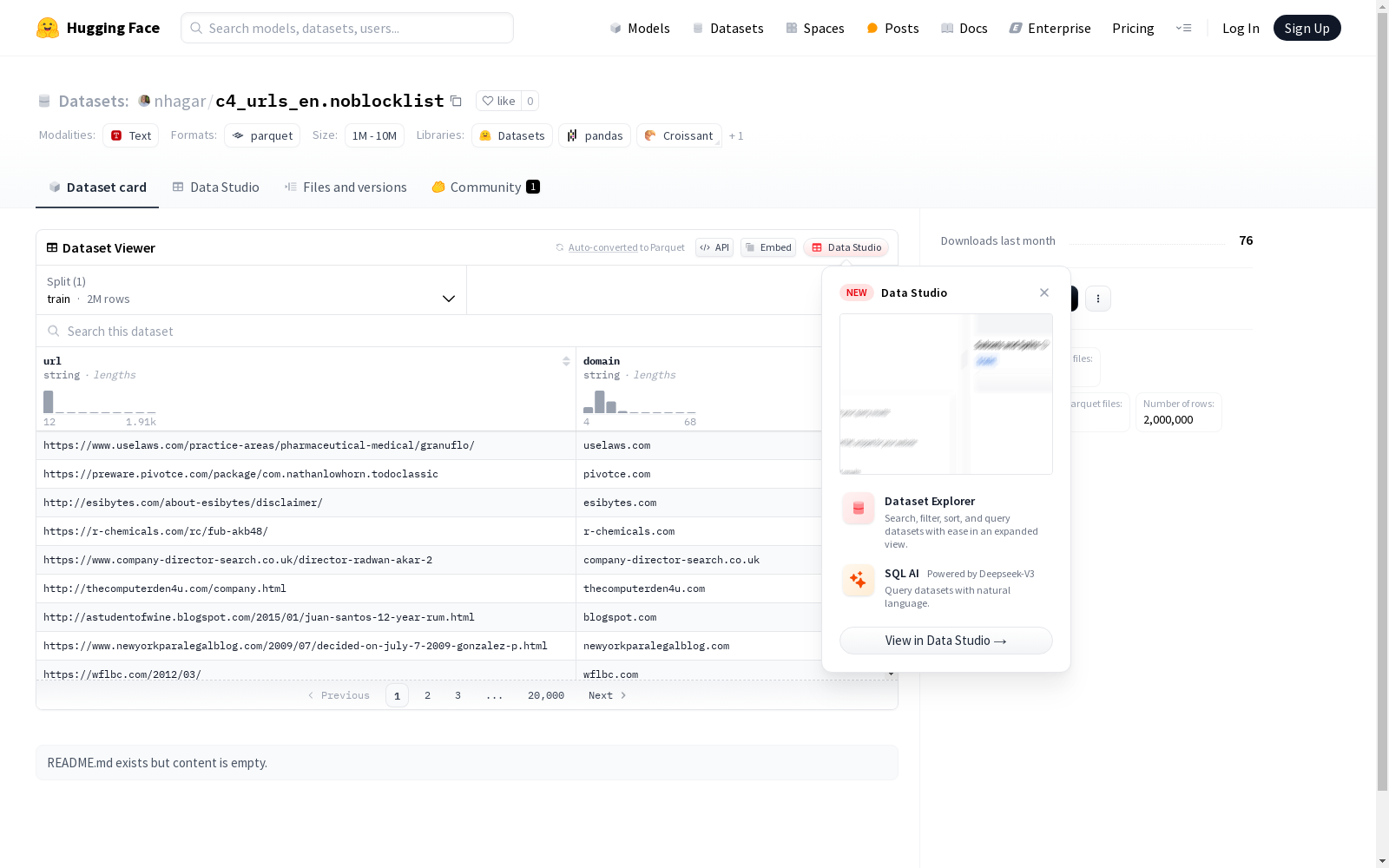Click the thecomputerden4u company.html URL cell
Screen dimensions: 1389x868
click(306, 589)
